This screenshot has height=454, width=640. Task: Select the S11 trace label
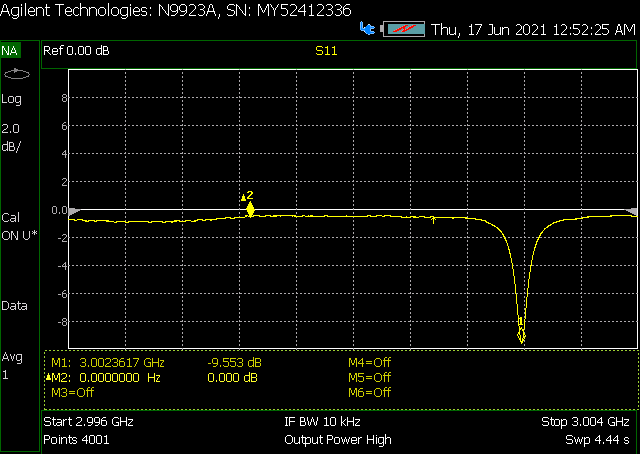(326, 50)
